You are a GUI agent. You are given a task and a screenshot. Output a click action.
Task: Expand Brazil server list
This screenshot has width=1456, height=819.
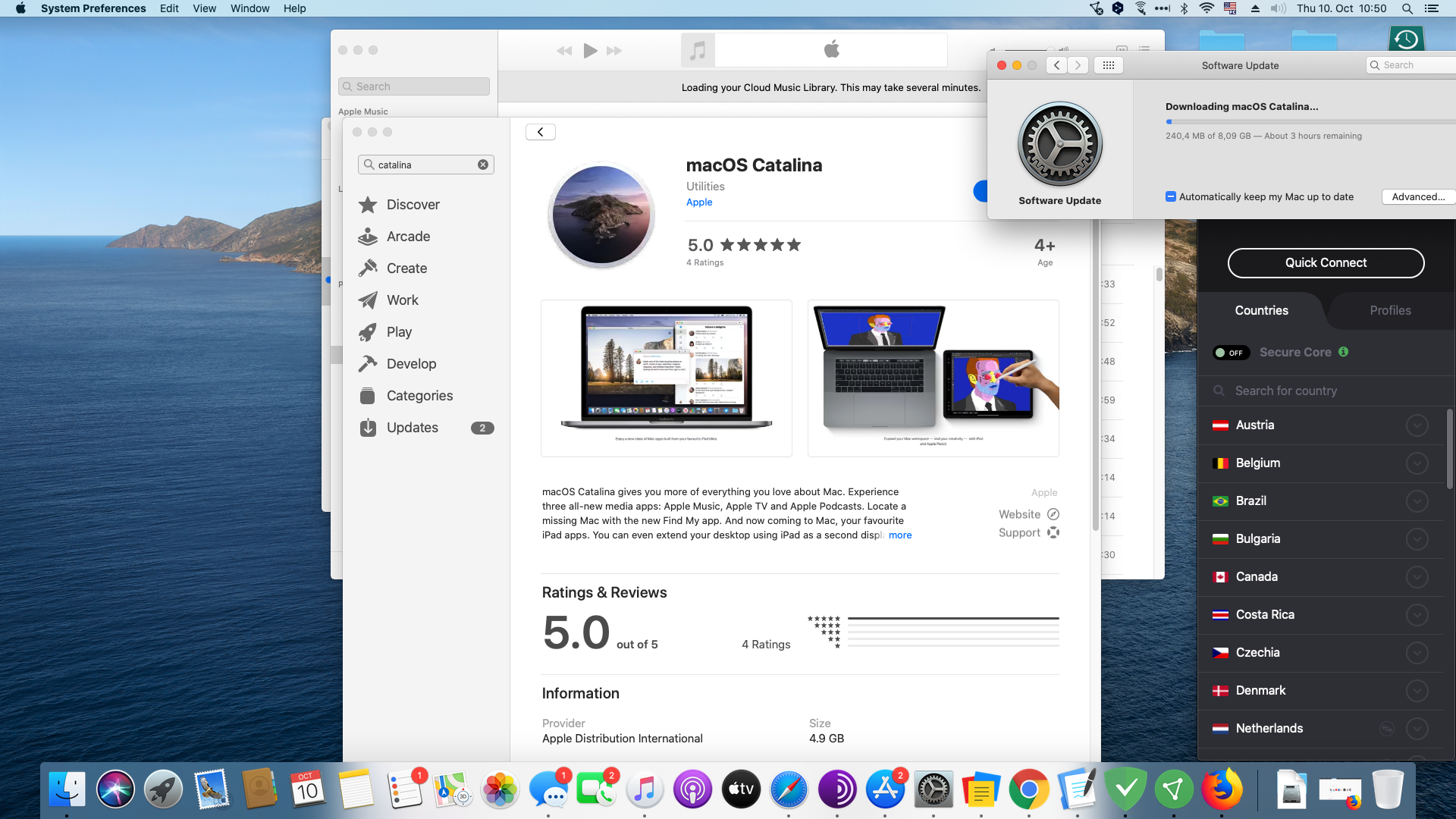coord(1417,501)
